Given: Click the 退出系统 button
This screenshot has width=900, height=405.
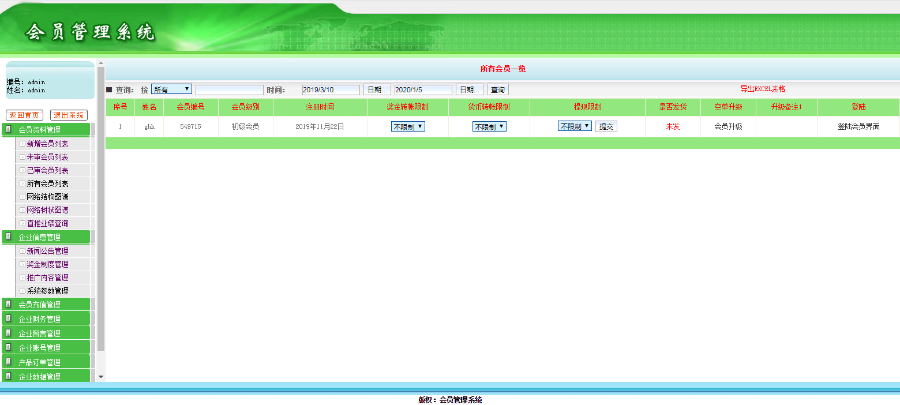Looking at the screenshot, I should (69, 115).
